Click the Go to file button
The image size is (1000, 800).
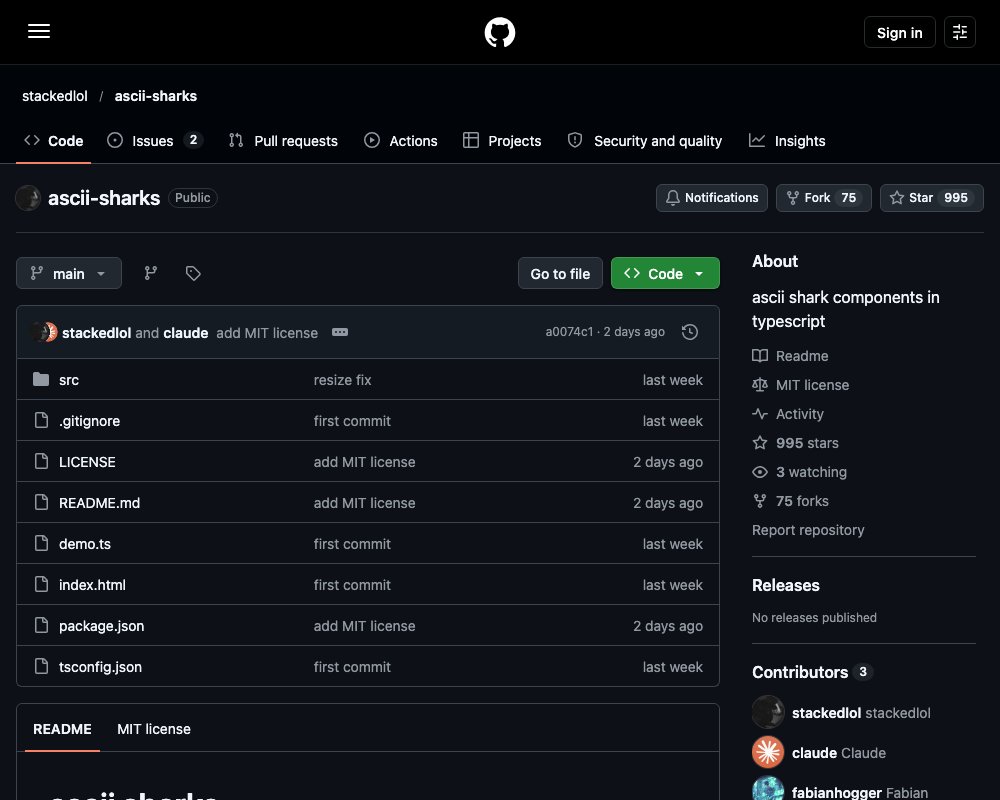pyautogui.click(x=560, y=273)
